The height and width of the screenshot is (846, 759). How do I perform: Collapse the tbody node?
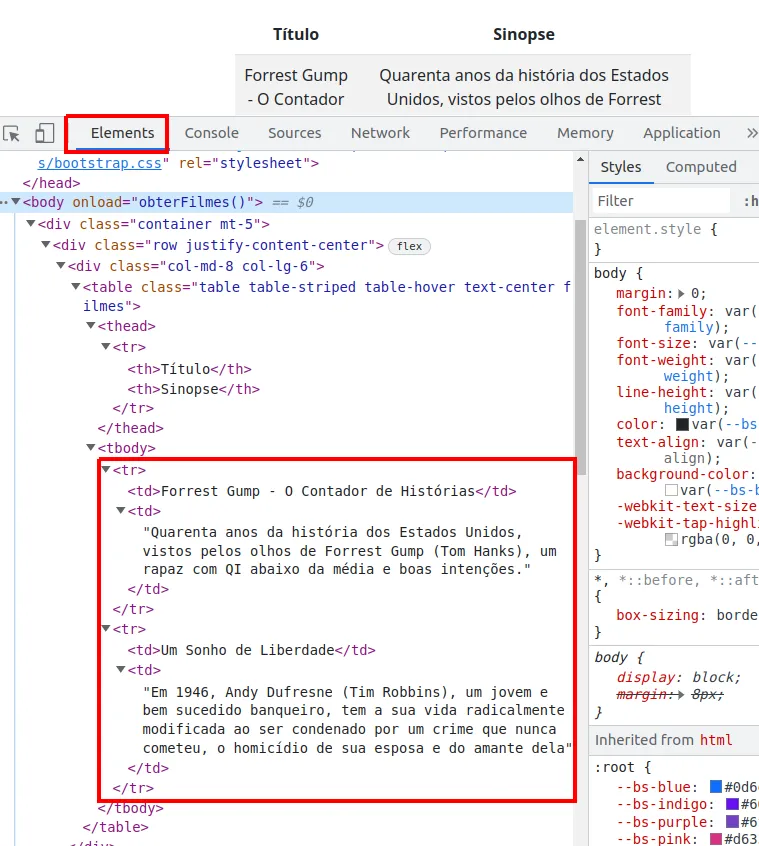[x=91, y=447]
